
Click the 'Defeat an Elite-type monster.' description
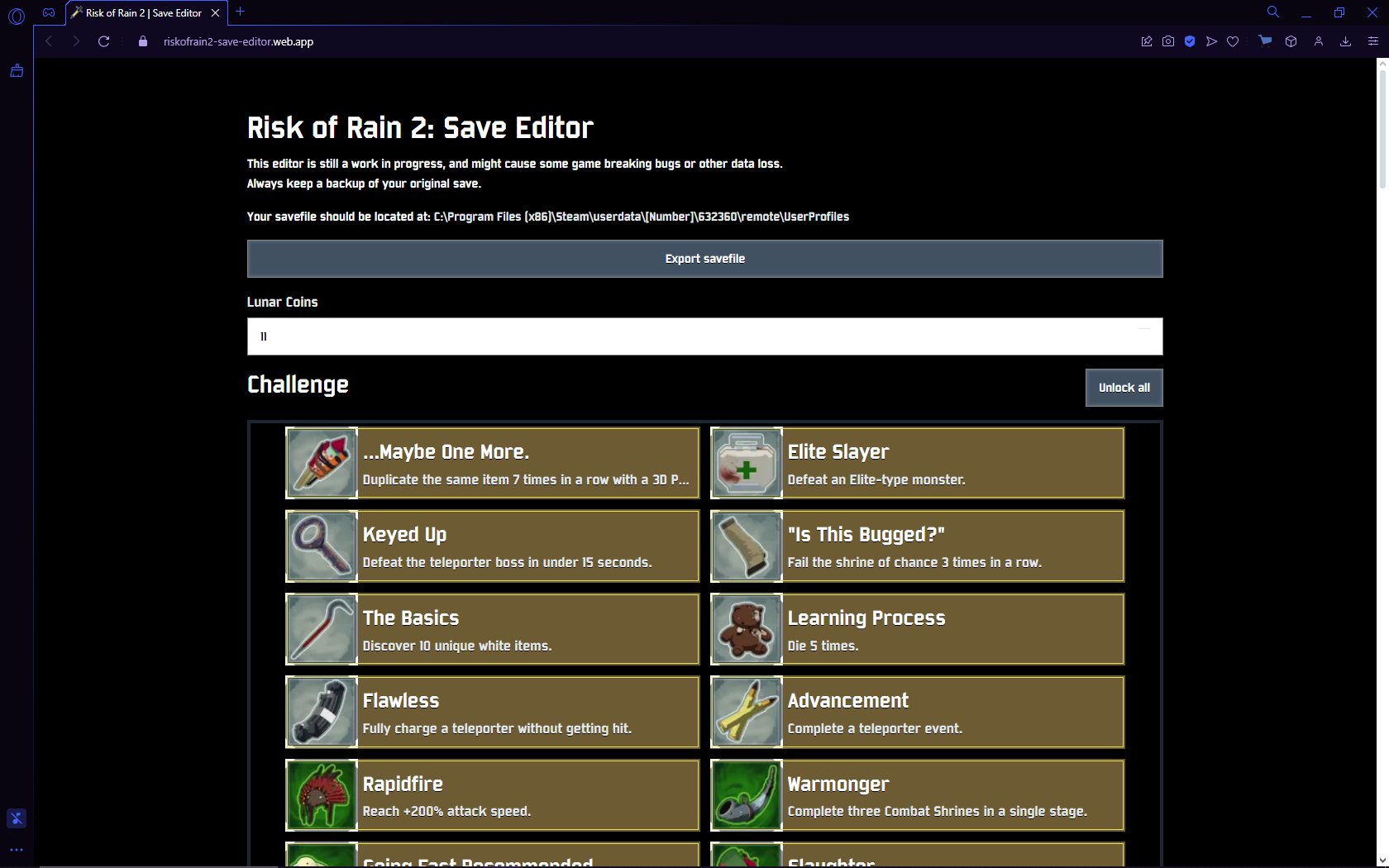point(876,479)
